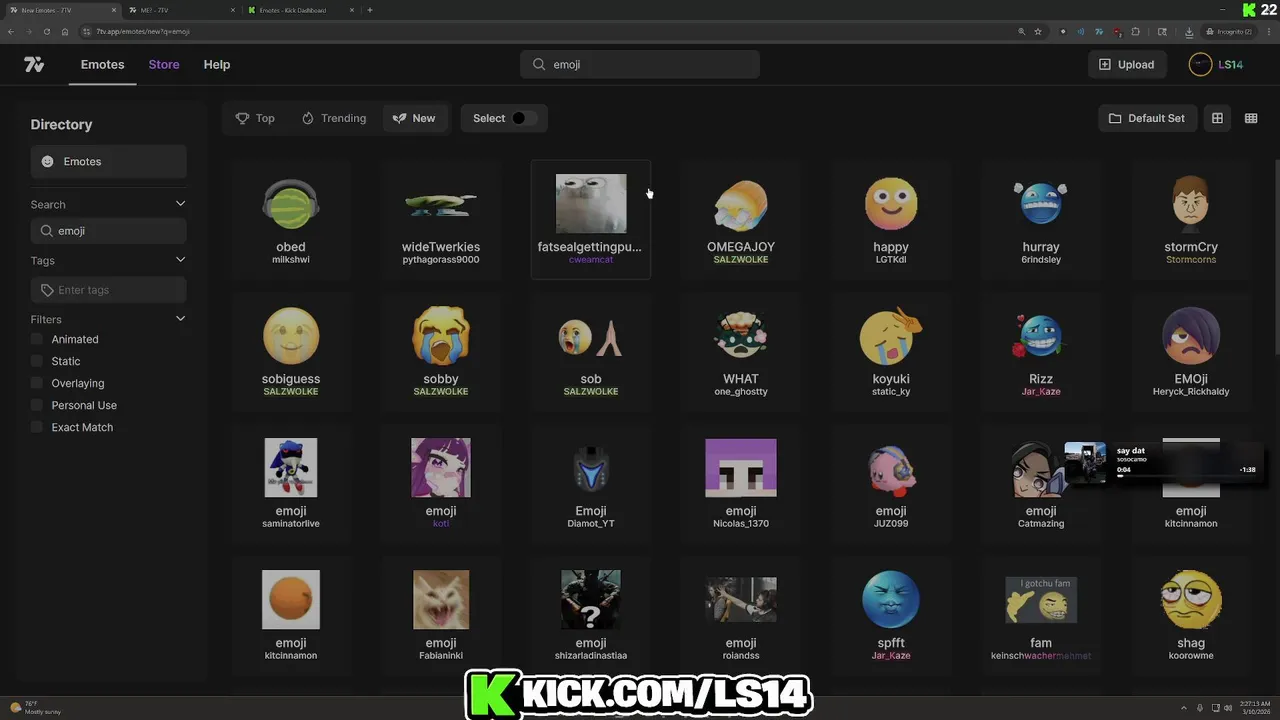
Task: Switch to large grid view icon
Action: [x=1217, y=118]
